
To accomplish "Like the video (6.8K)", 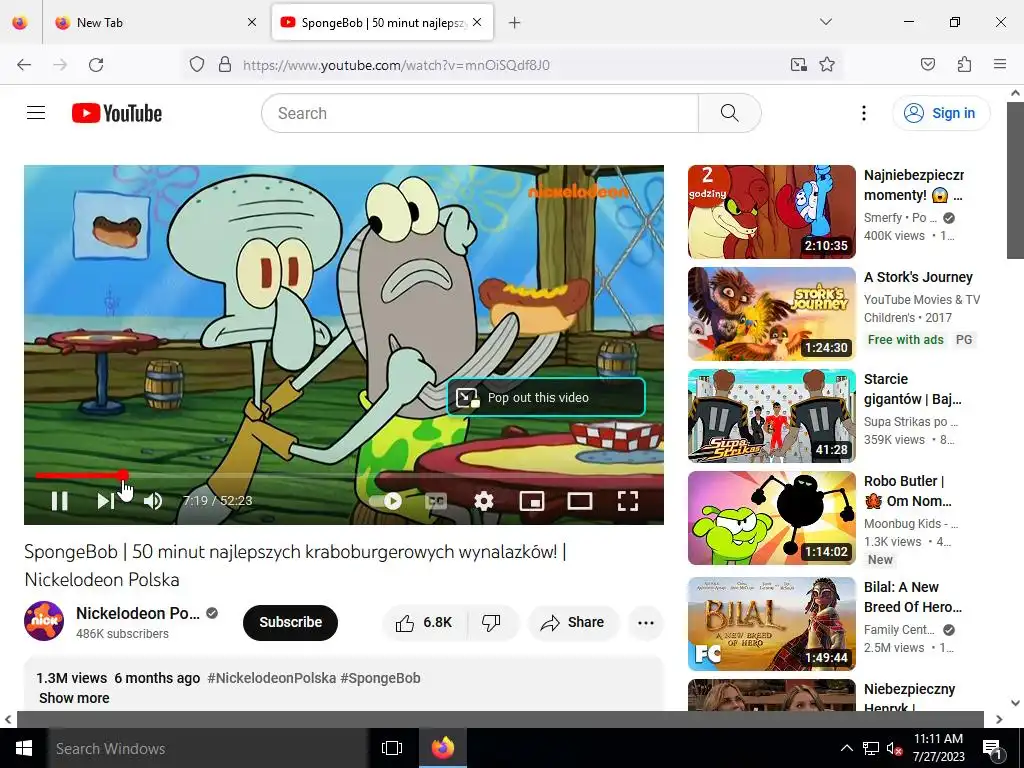I will 424,622.
